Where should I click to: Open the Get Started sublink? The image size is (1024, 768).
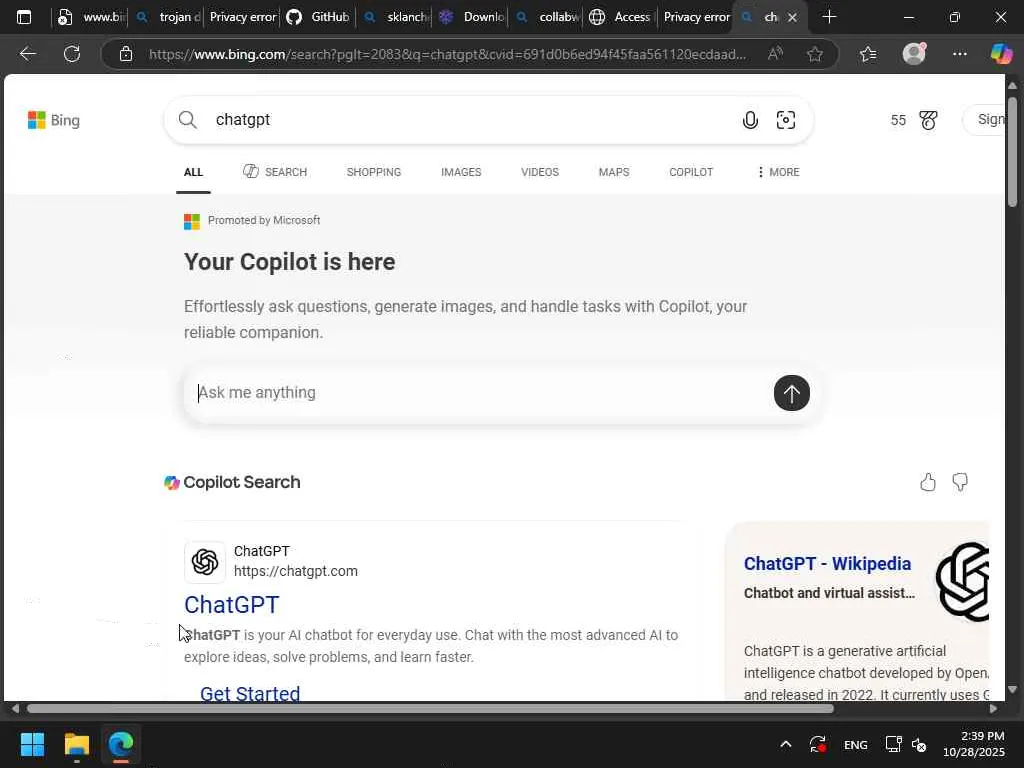(250, 693)
